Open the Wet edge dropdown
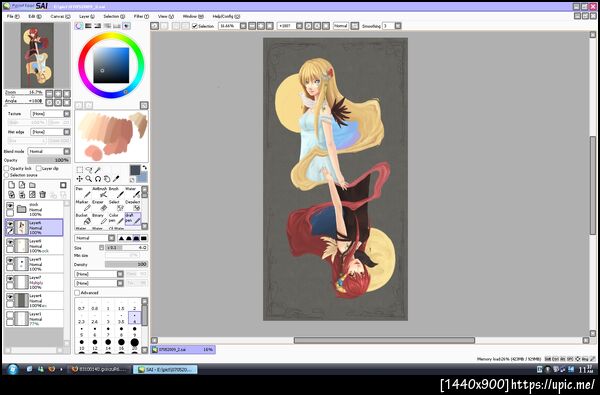This screenshot has width=600, height=395. 51,132
